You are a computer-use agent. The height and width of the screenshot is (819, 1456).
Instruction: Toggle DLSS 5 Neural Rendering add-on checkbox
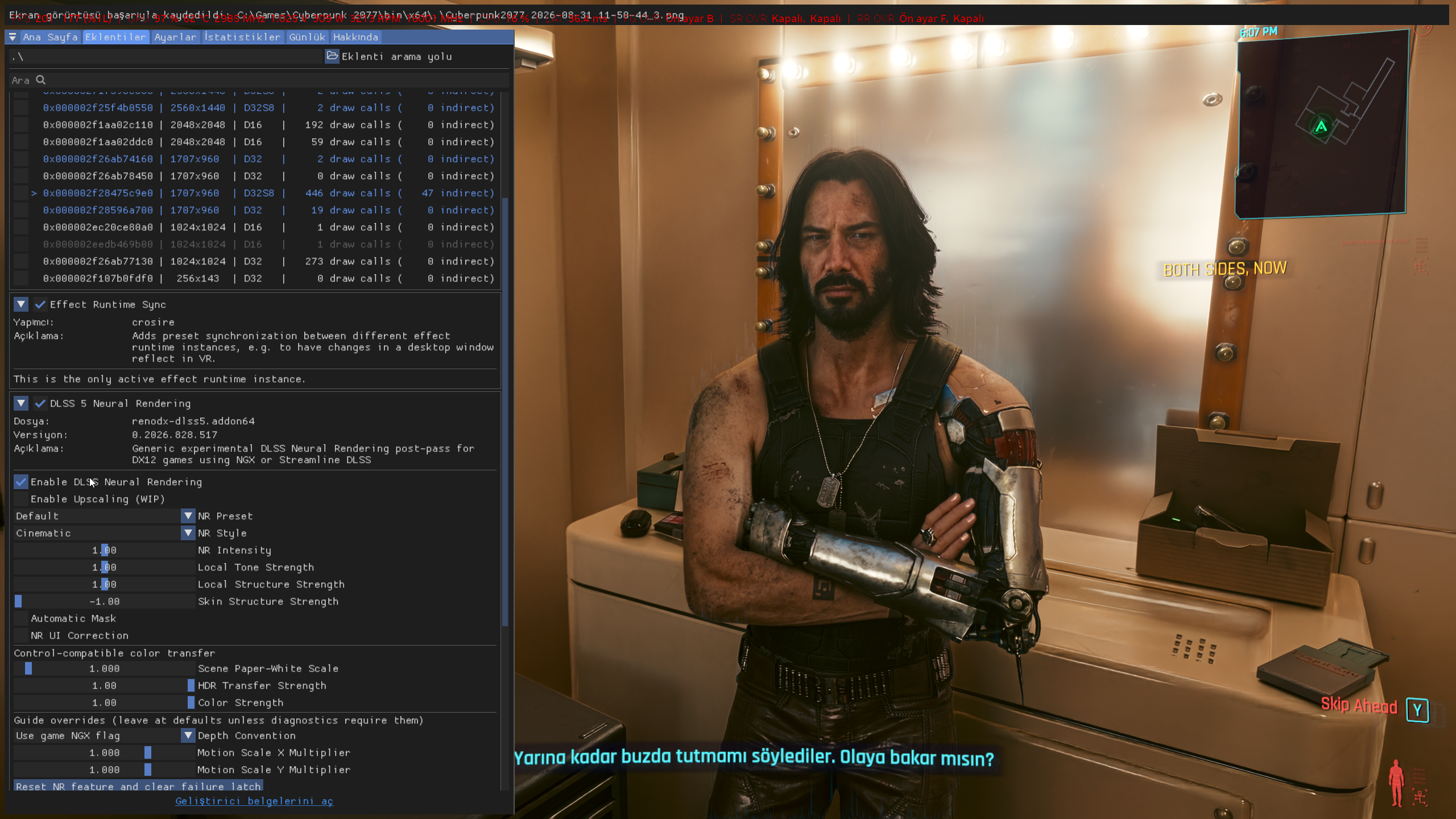point(40,404)
